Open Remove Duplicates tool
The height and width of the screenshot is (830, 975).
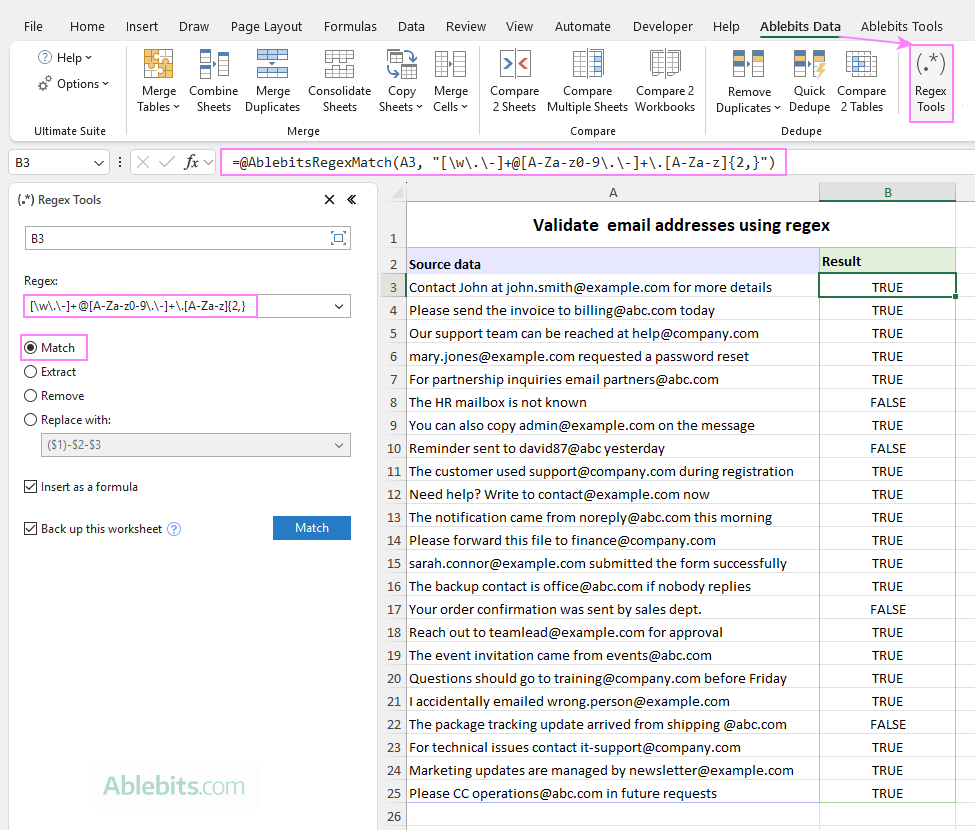tap(749, 81)
